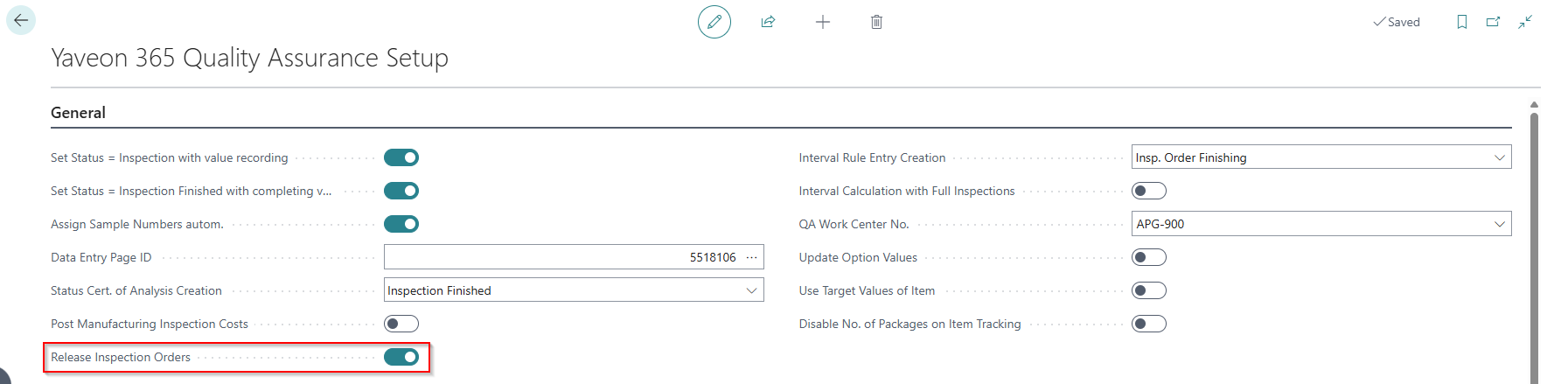Click Status Cert. of Analysis Creation label
Image resolution: width=1568 pixels, height=384 pixels.
[136, 290]
